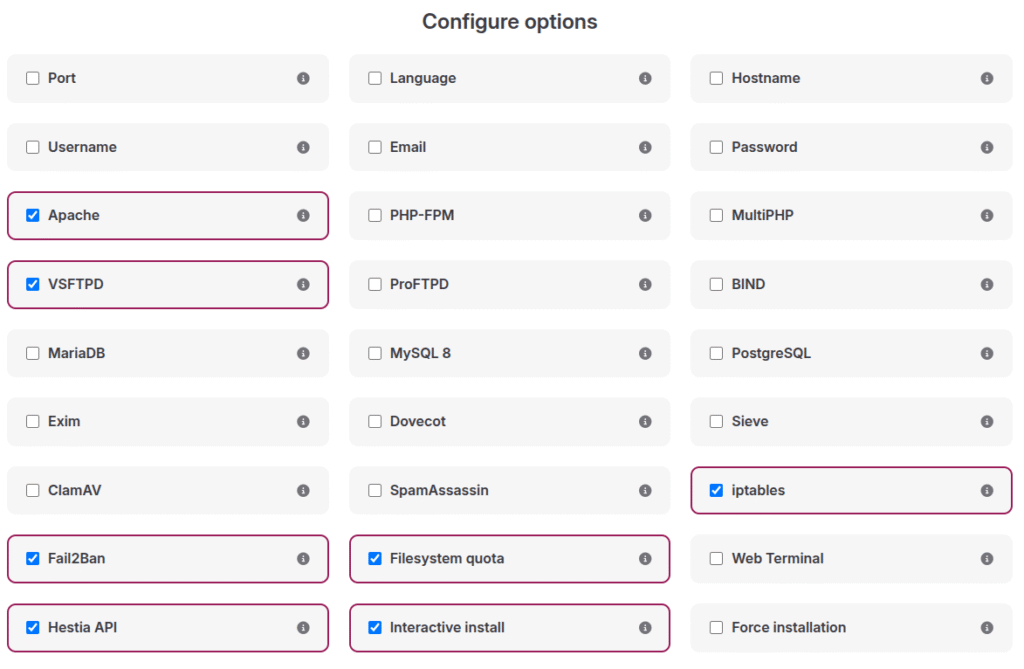Click the info icon beside Password

point(987,147)
